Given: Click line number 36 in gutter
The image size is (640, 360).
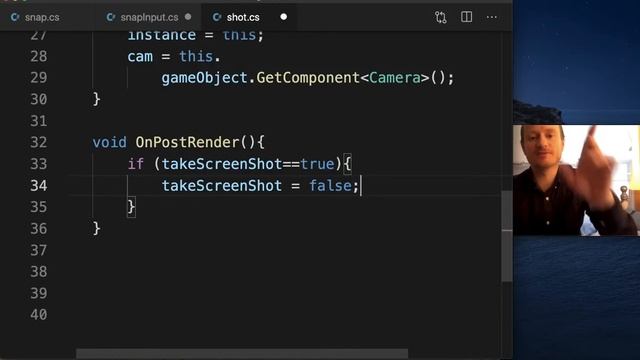Looking at the screenshot, I should point(39,229).
